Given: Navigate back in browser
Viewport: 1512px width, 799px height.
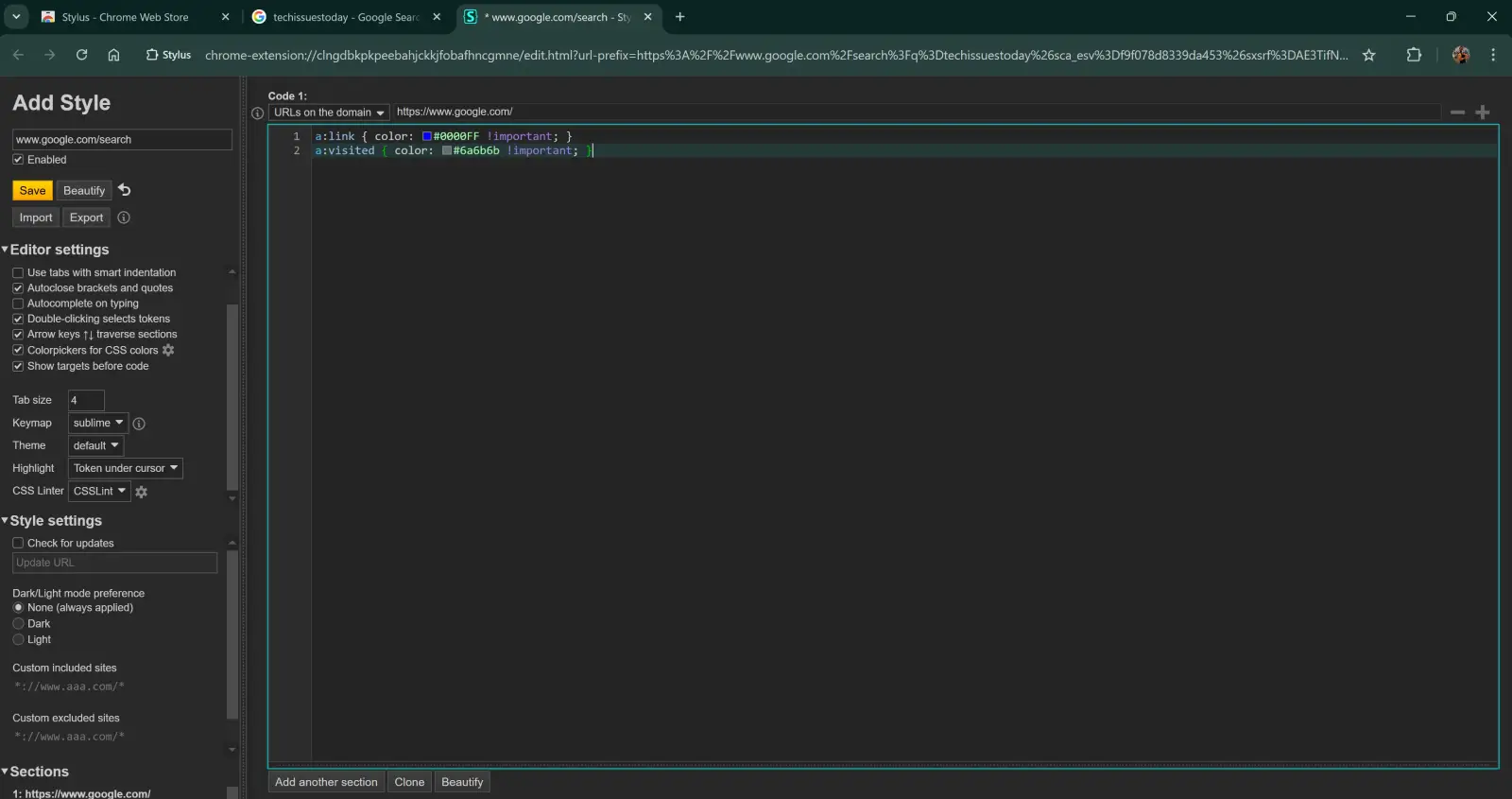Looking at the screenshot, I should [x=18, y=55].
